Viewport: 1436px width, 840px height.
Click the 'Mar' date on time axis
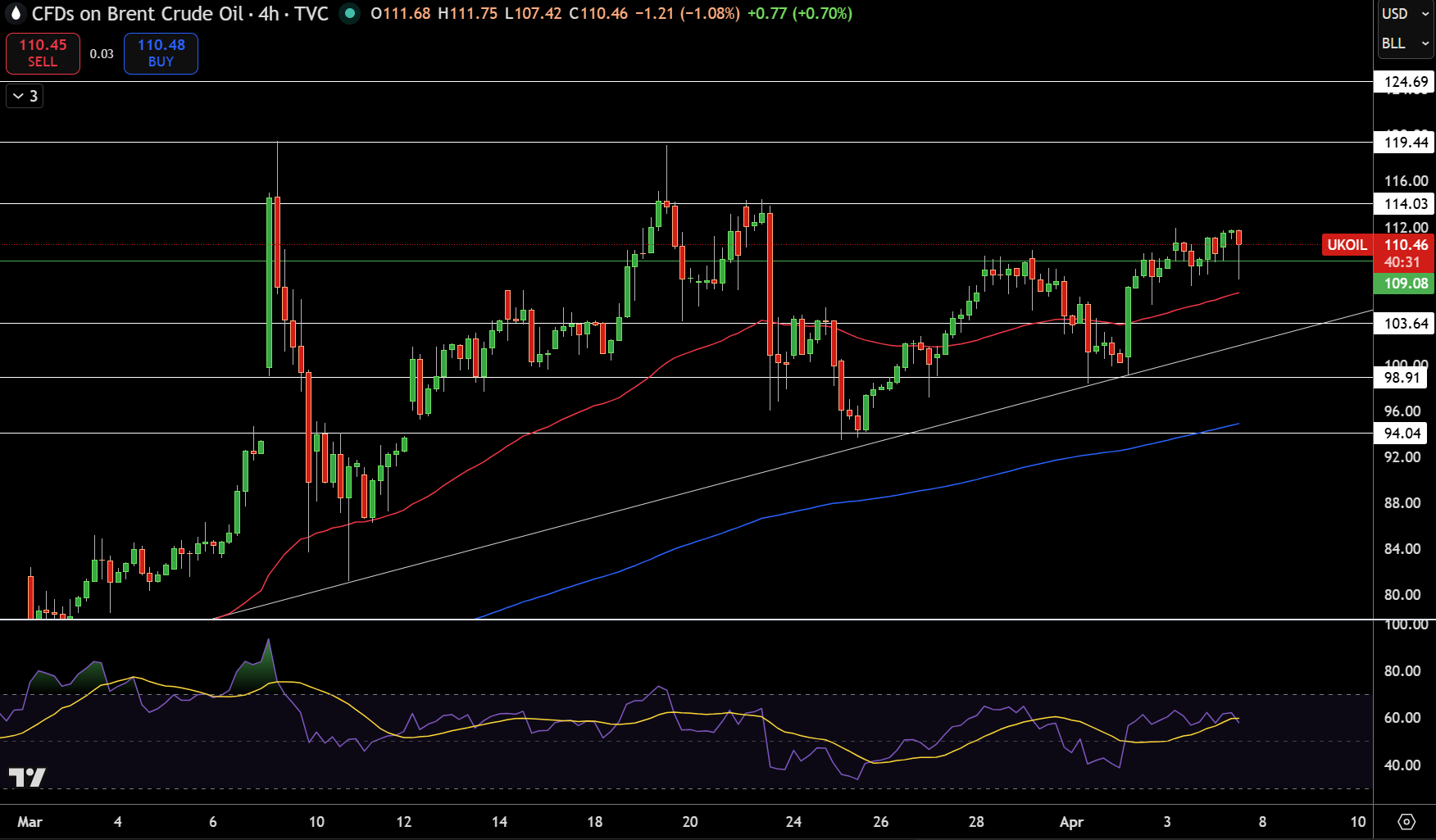point(30,822)
